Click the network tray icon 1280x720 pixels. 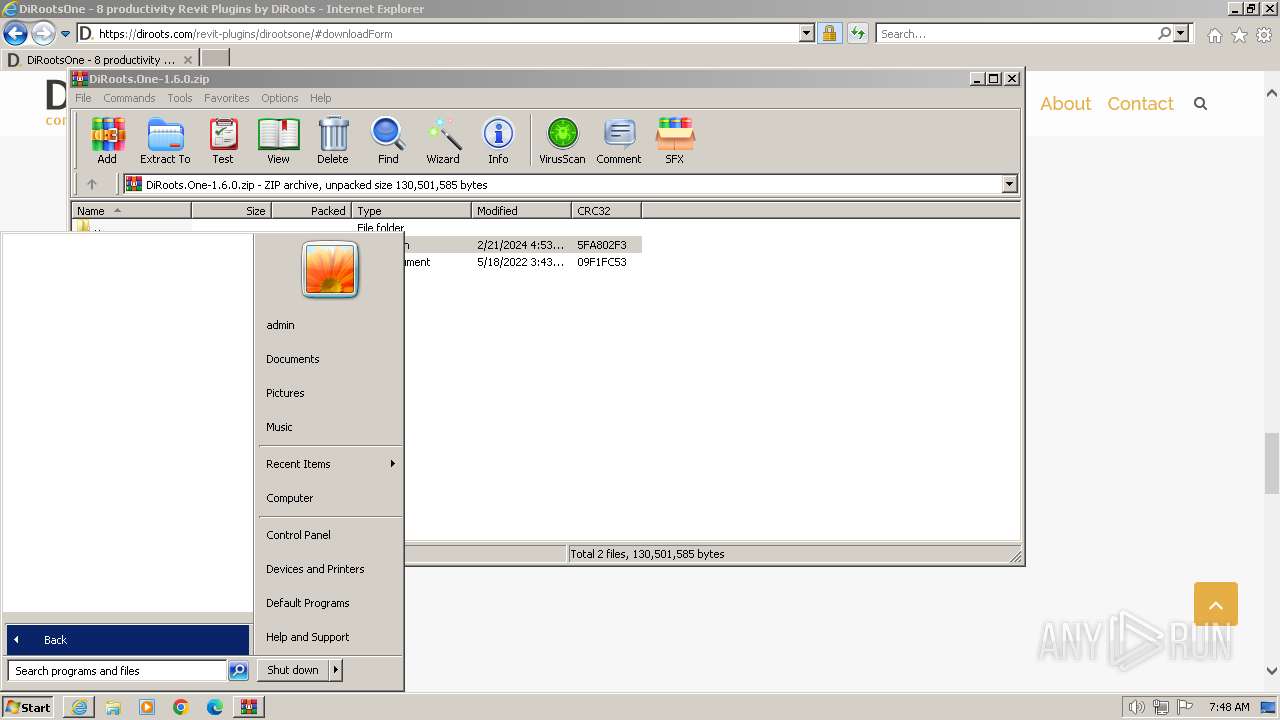[x=1161, y=707]
